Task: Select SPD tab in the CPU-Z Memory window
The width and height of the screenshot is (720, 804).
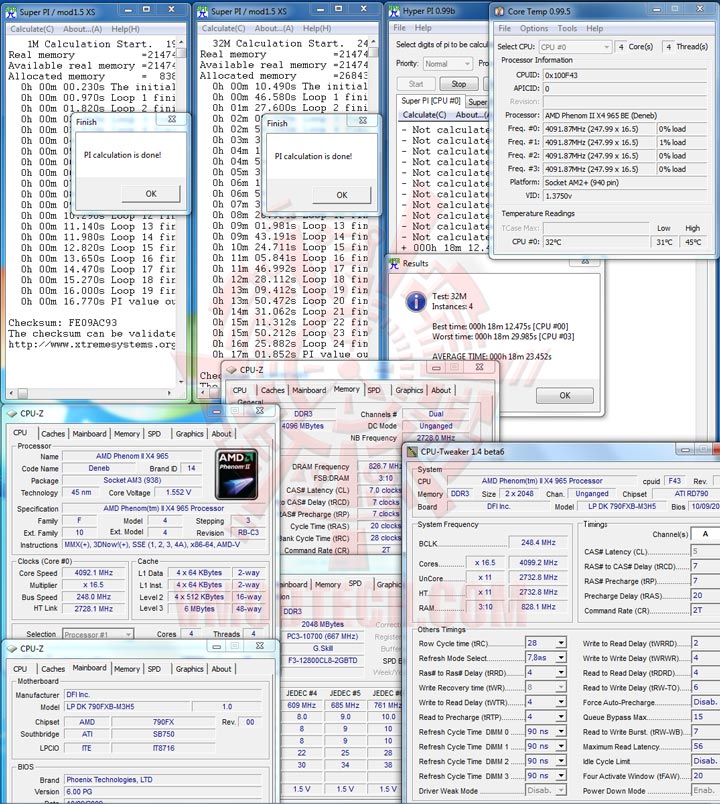Action: [374, 390]
